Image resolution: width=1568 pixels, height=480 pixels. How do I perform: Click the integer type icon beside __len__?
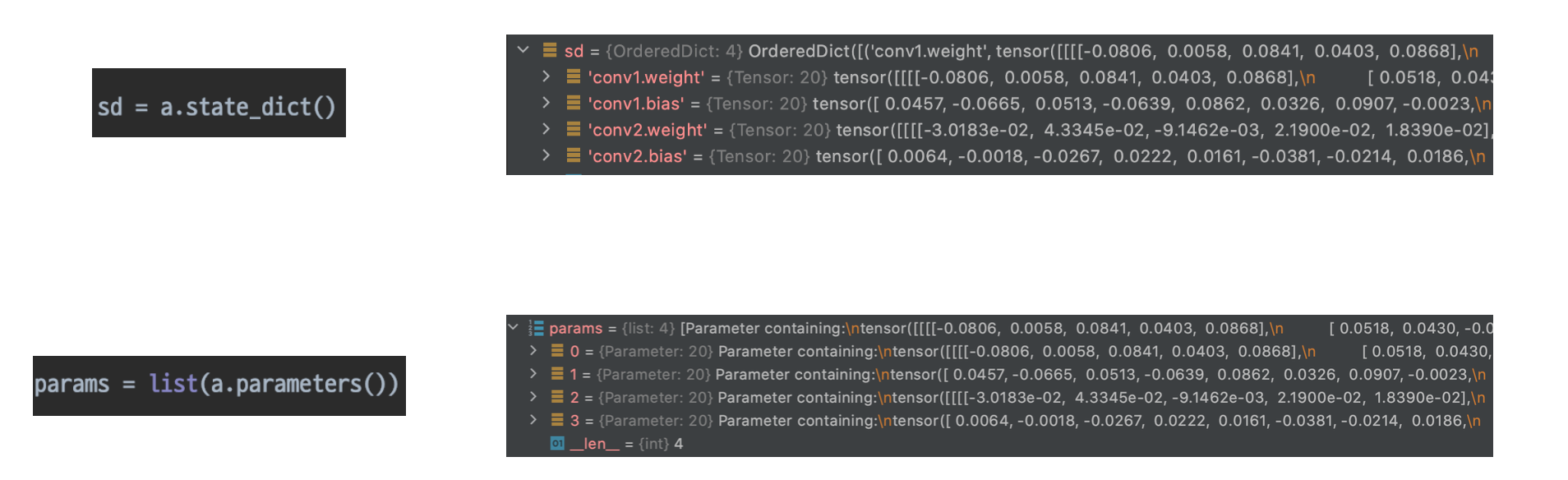[x=557, y=444]
